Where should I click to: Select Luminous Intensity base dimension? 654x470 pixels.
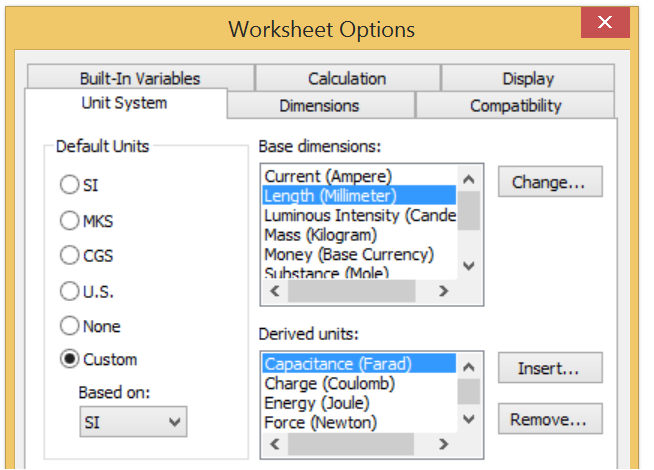(x=360, y=215)
